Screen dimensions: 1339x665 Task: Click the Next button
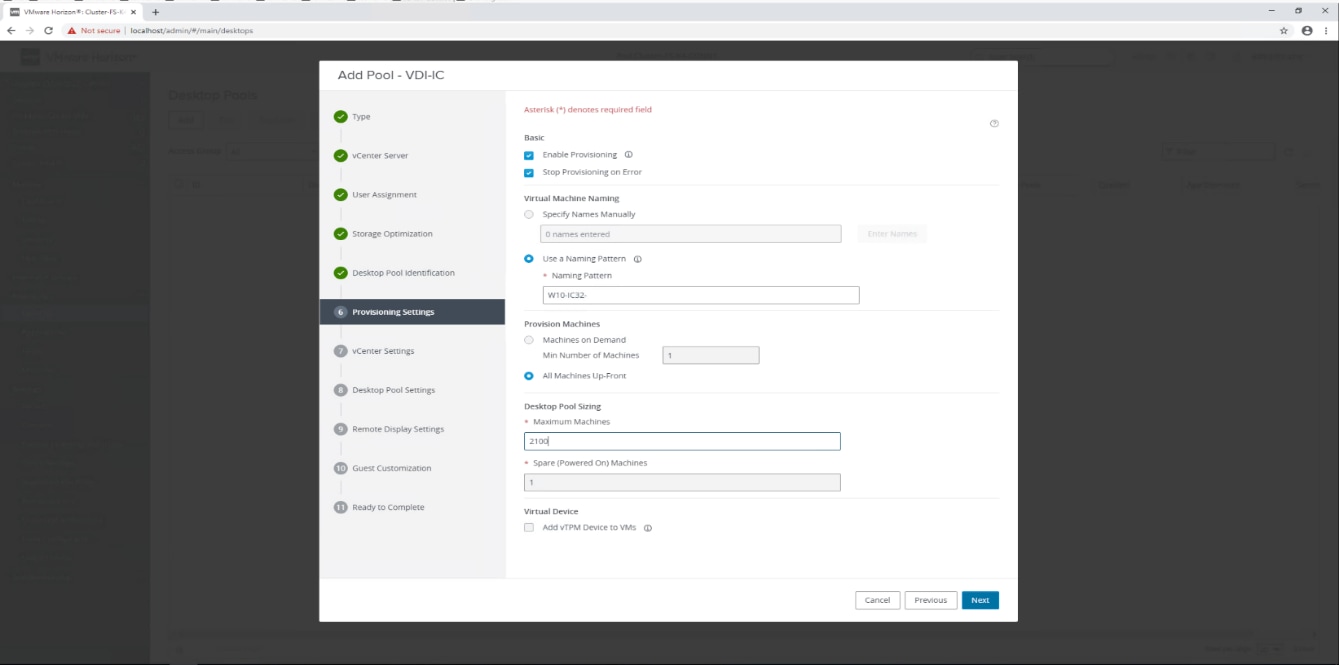click(980, 600)
